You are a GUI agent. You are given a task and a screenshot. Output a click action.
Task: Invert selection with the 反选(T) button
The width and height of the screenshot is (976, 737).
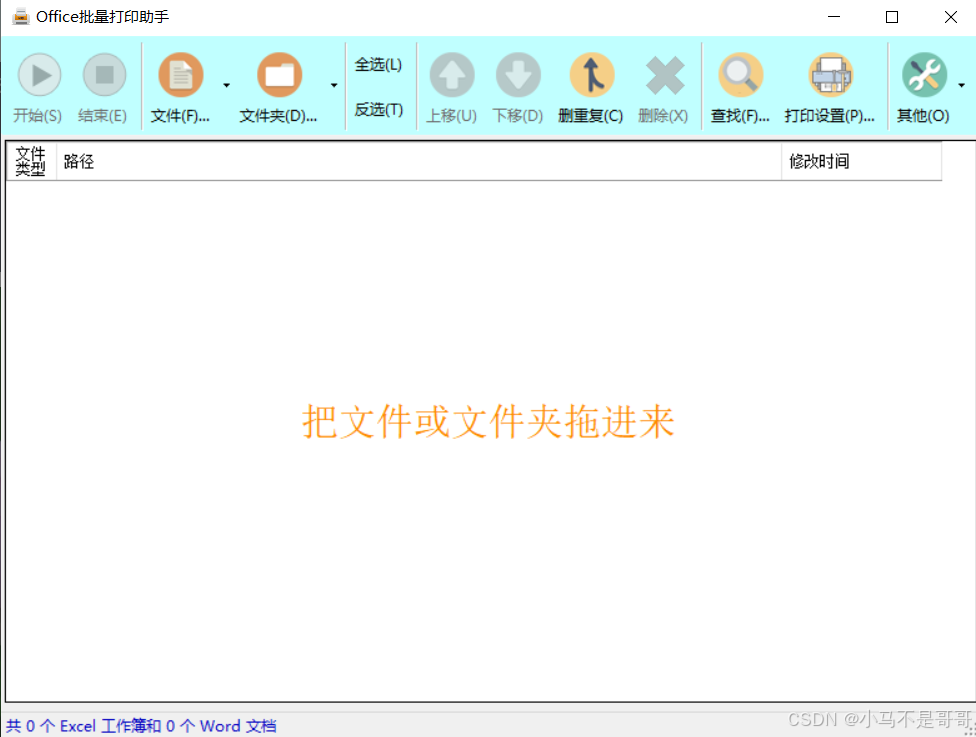tap(378, 110)
